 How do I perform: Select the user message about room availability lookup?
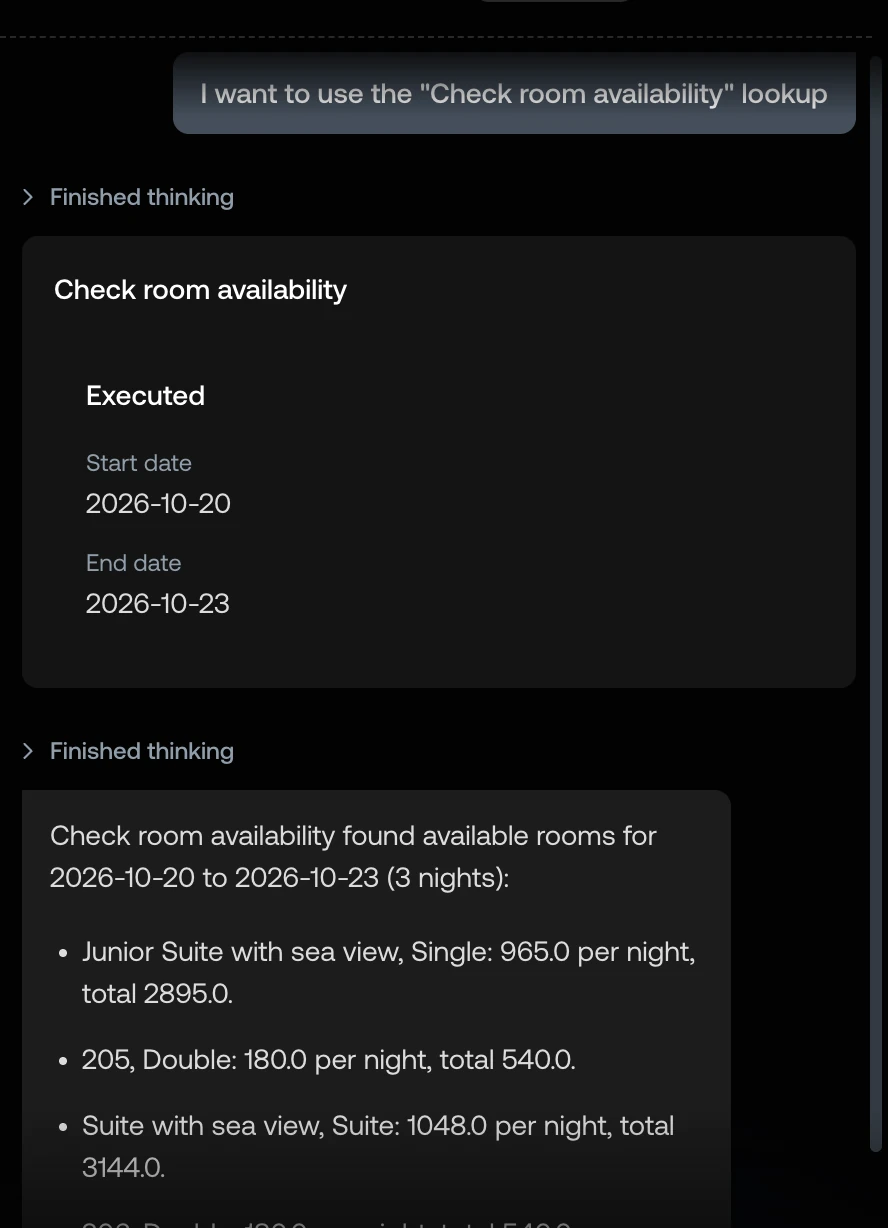514,94
